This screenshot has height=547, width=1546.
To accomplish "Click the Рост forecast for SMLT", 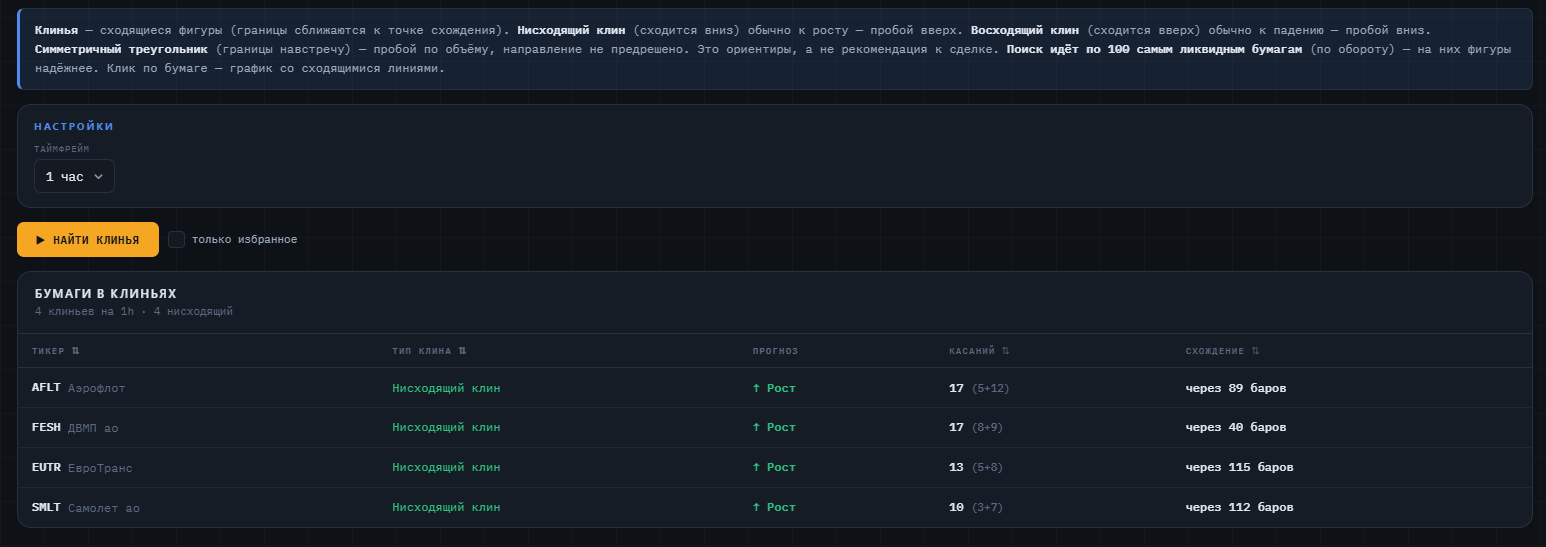I will click(x=774, y=508).
